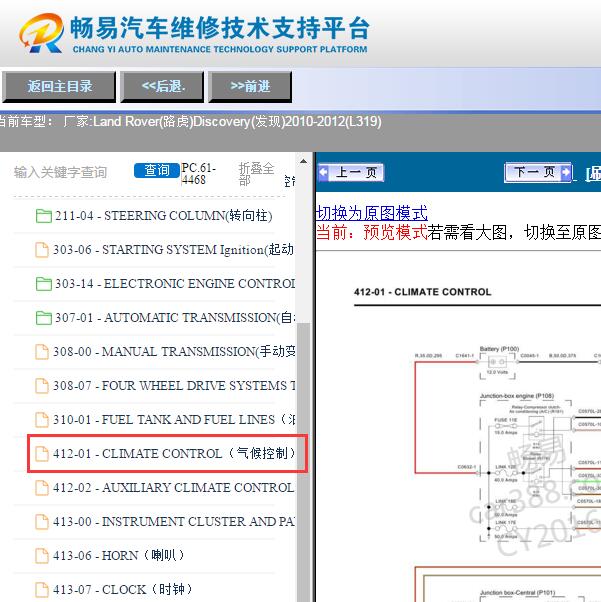601x602 pixels.
Task: Open 308-07 FOUR WHEEL DRIVE SYSTEMS entry
Action: pyautogui.click(x=174, y=385)
